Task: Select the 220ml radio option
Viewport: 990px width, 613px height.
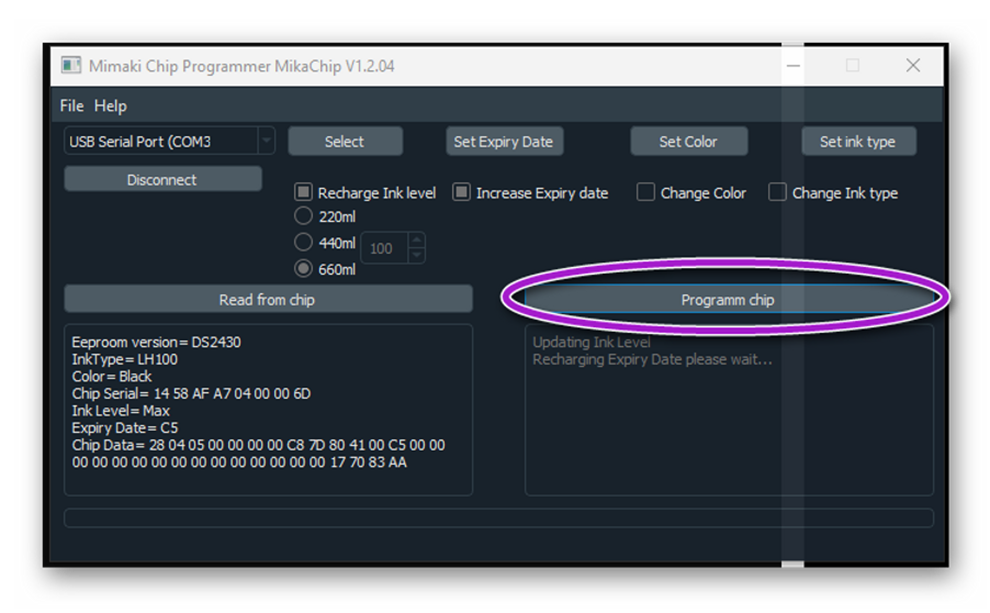Action: pos(304,216)
